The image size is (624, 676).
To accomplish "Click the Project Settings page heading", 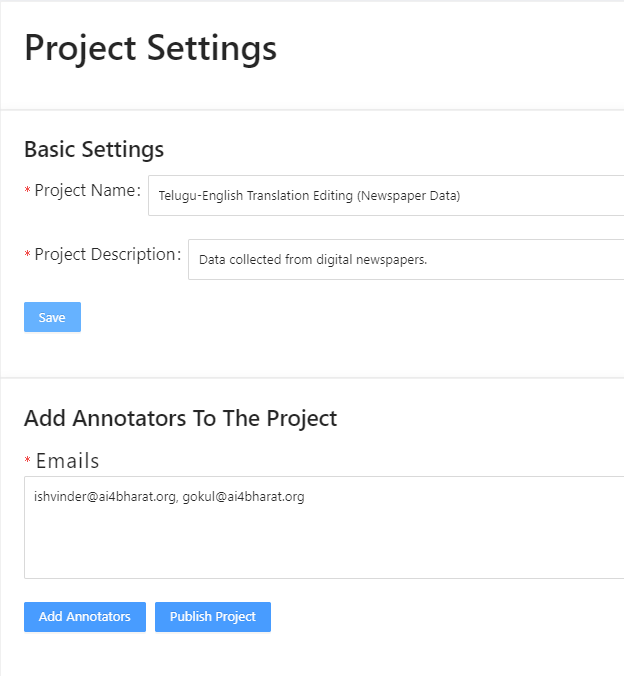I will click(x=150, y=48).
